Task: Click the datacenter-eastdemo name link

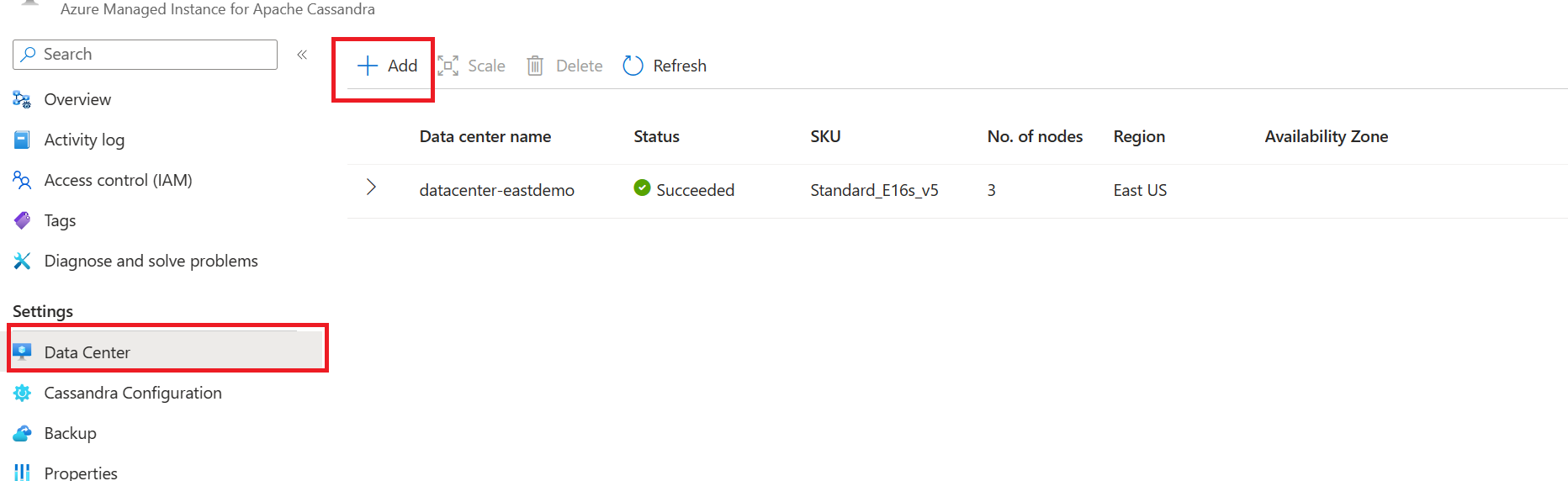Action: (496, 190)
